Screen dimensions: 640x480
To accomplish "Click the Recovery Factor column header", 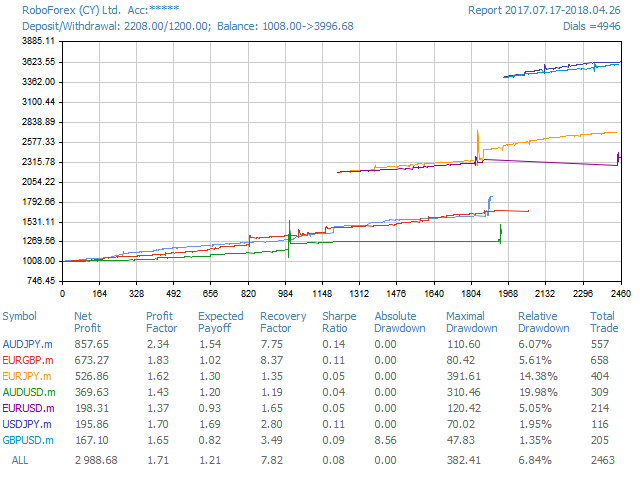I will tap(283, 322).
